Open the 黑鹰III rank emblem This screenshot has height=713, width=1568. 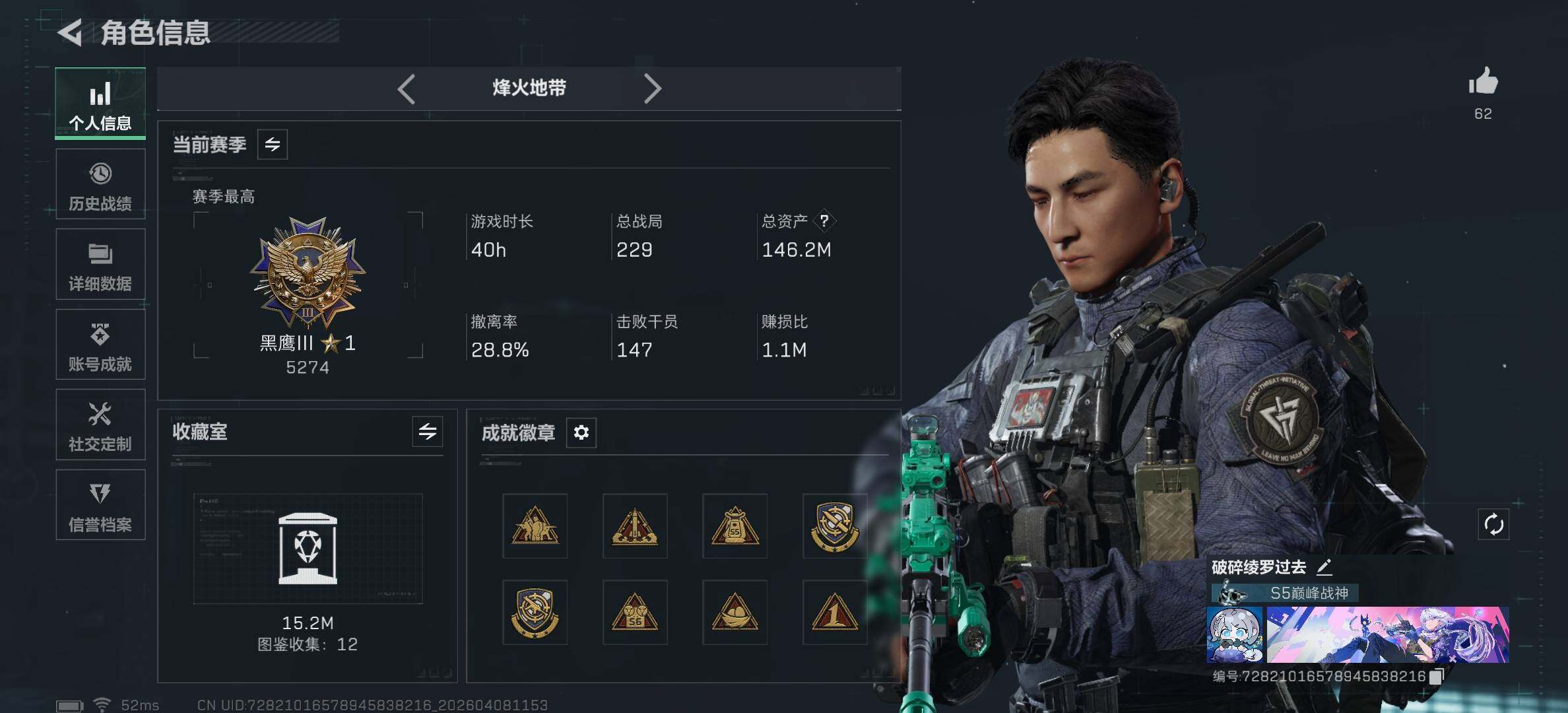coord(308,273)
